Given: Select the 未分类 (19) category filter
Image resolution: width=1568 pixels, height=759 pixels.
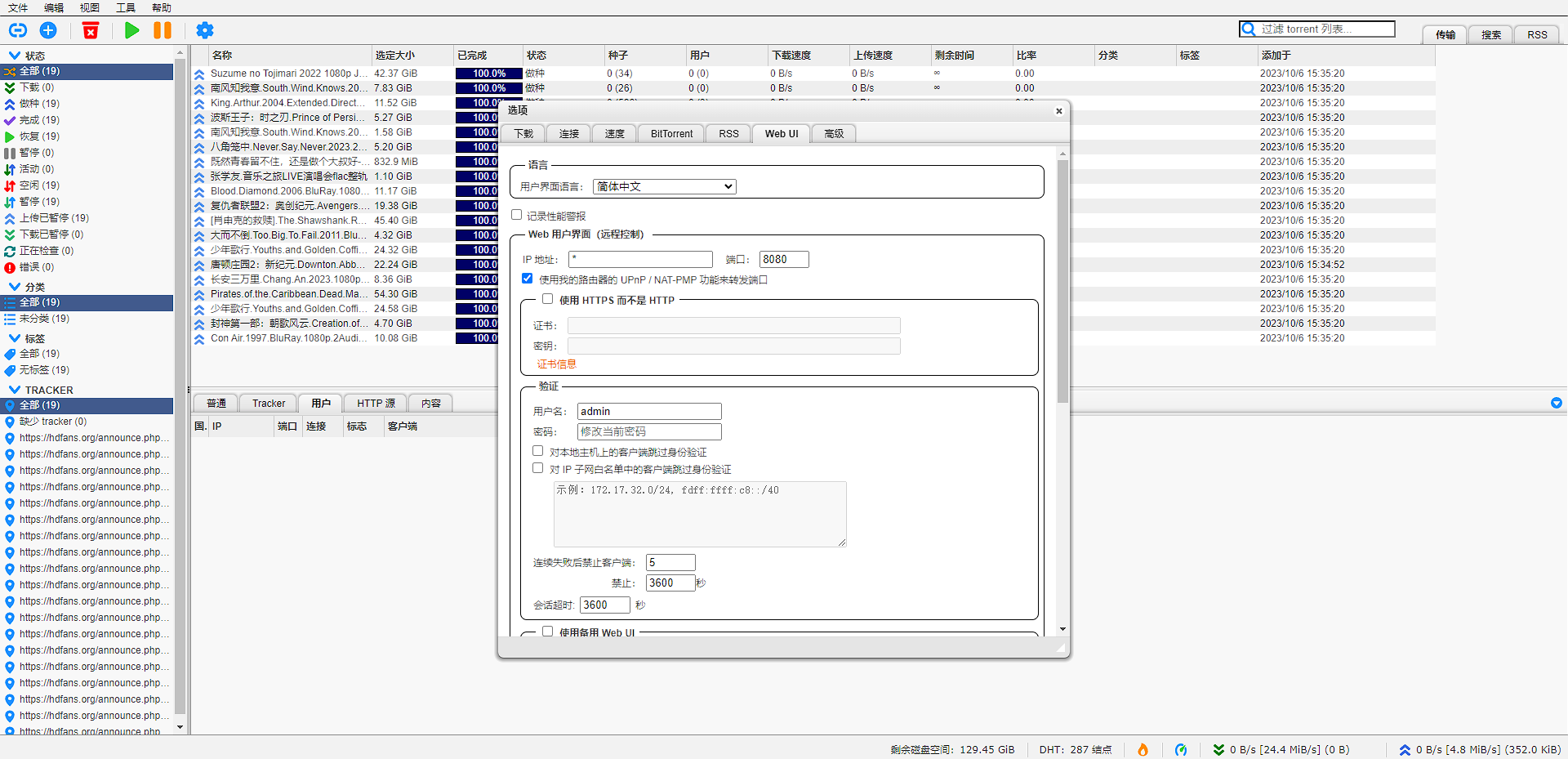Looking at the screenshot, I should click(44, 319).
